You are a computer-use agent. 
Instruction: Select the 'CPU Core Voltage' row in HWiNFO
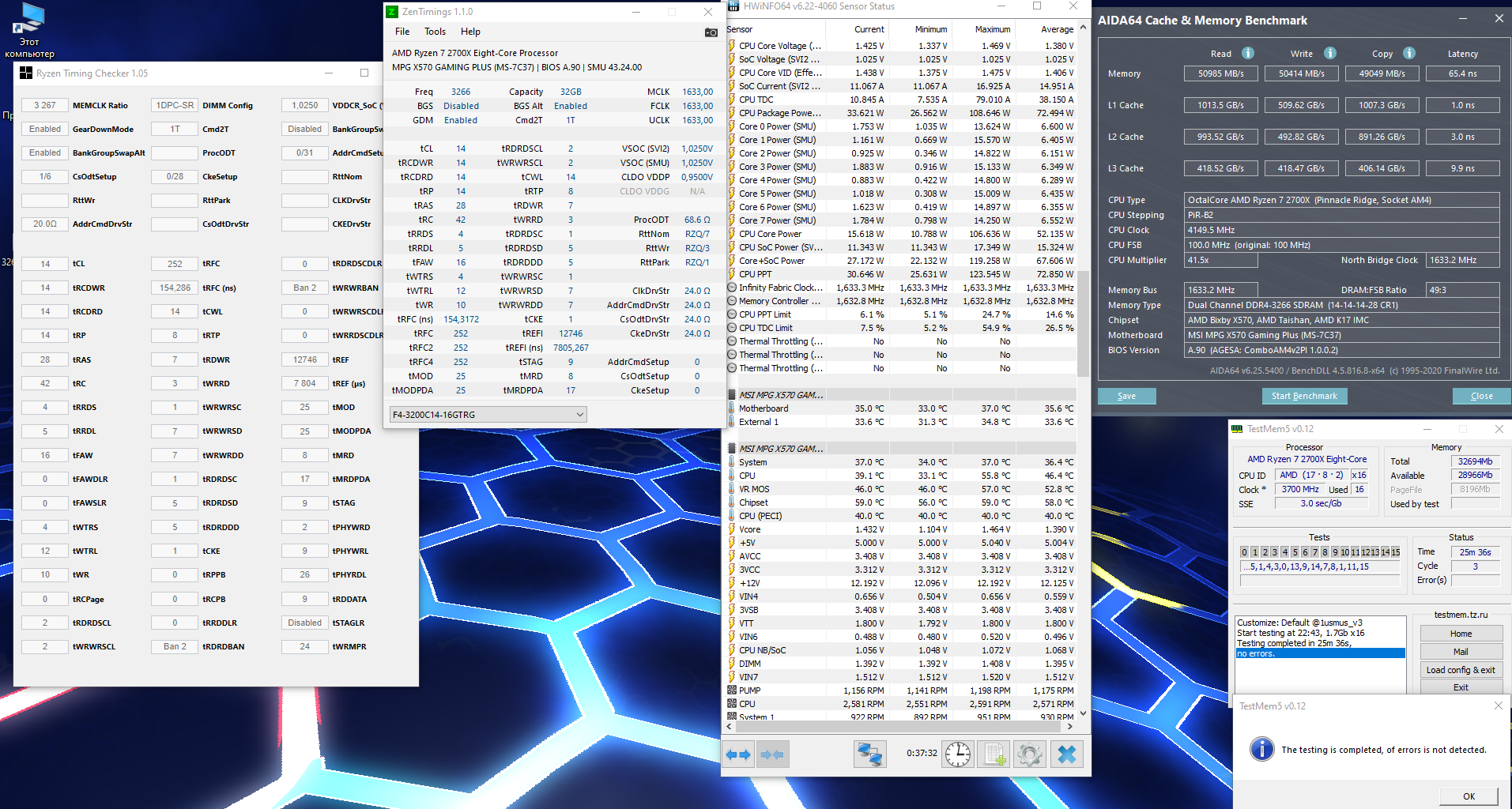901,46
